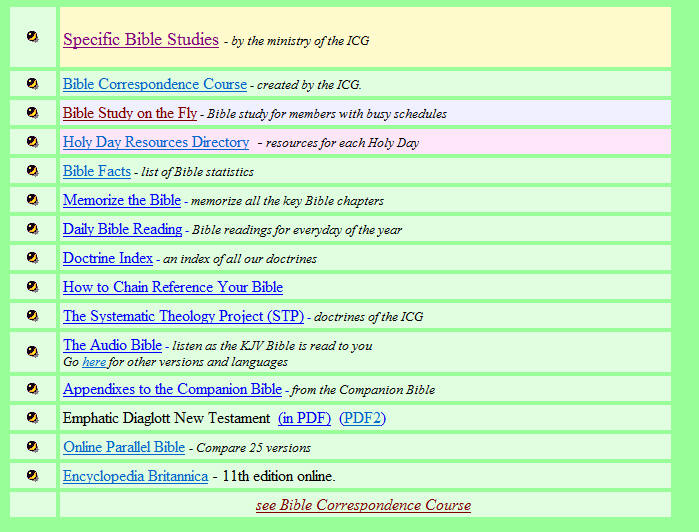
Task: Select text 'an index of all our doctrines'
Action: click(240, 259)
